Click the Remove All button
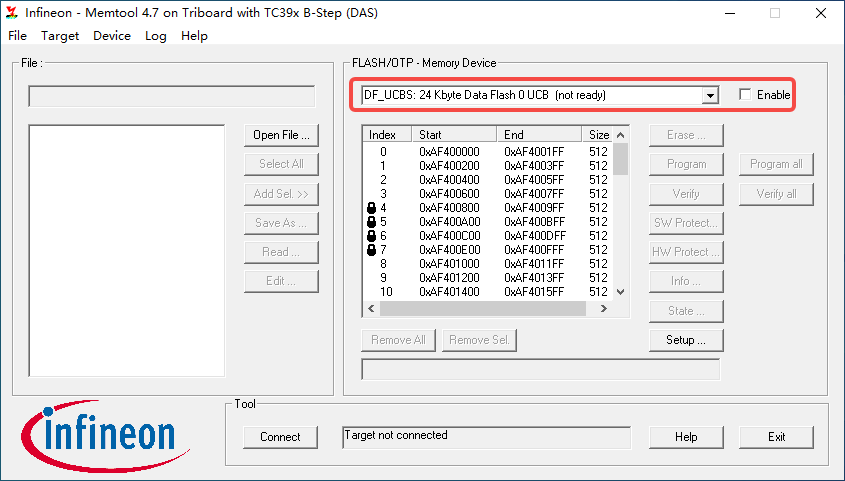 pos(398,340)
